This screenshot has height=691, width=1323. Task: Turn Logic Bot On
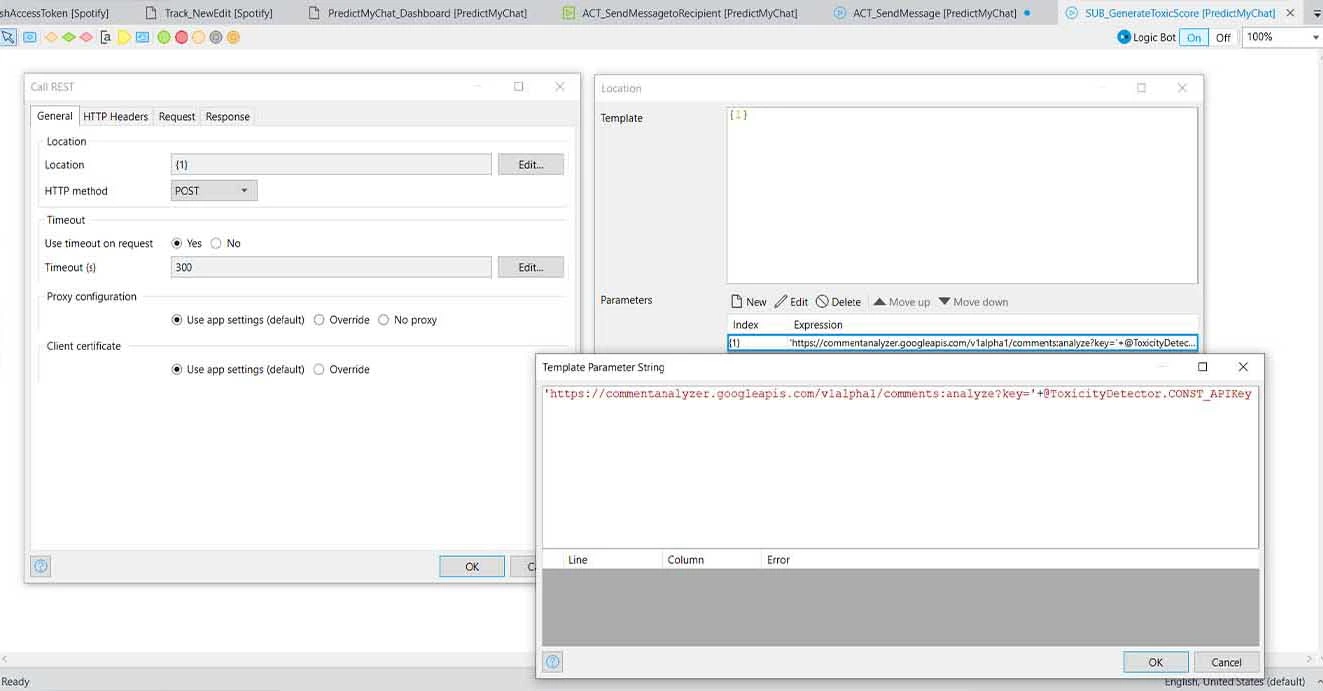coord(1194,37)
